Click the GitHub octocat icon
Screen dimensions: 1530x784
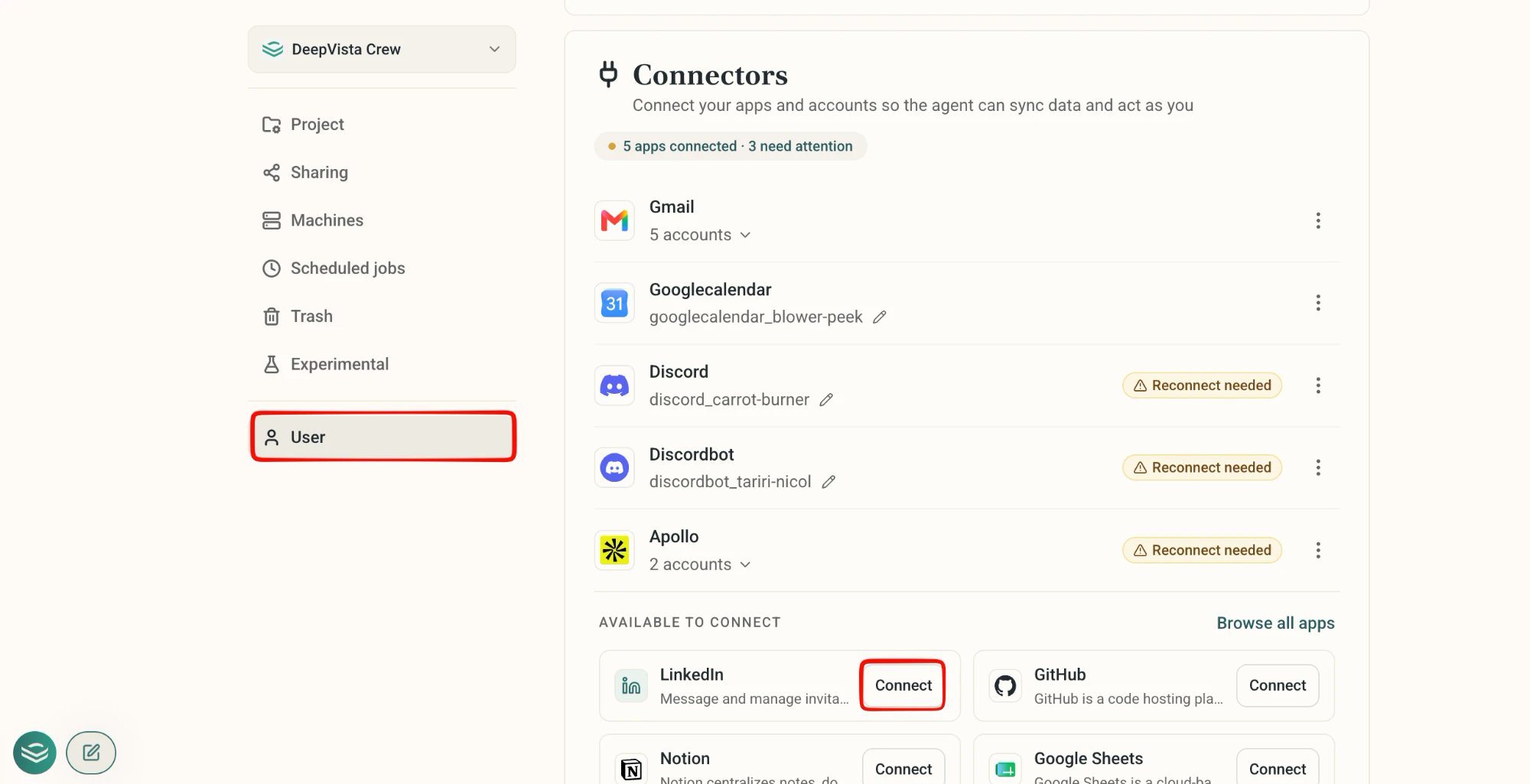[x=1005, y=685]
